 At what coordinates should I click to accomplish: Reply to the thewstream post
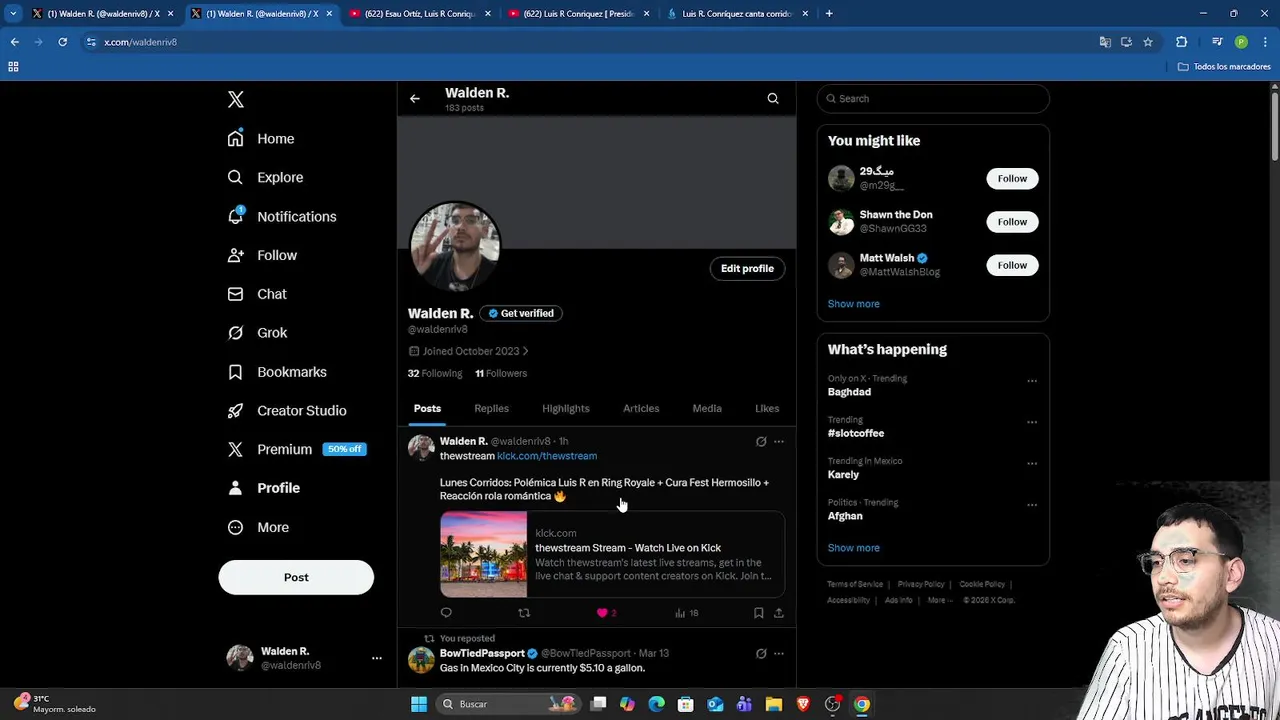coord(446,613)
